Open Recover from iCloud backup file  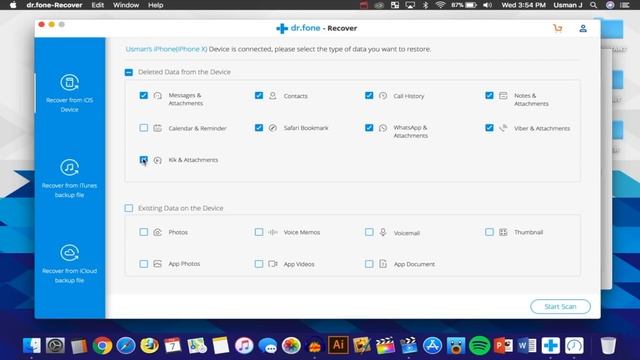point(69,264)
